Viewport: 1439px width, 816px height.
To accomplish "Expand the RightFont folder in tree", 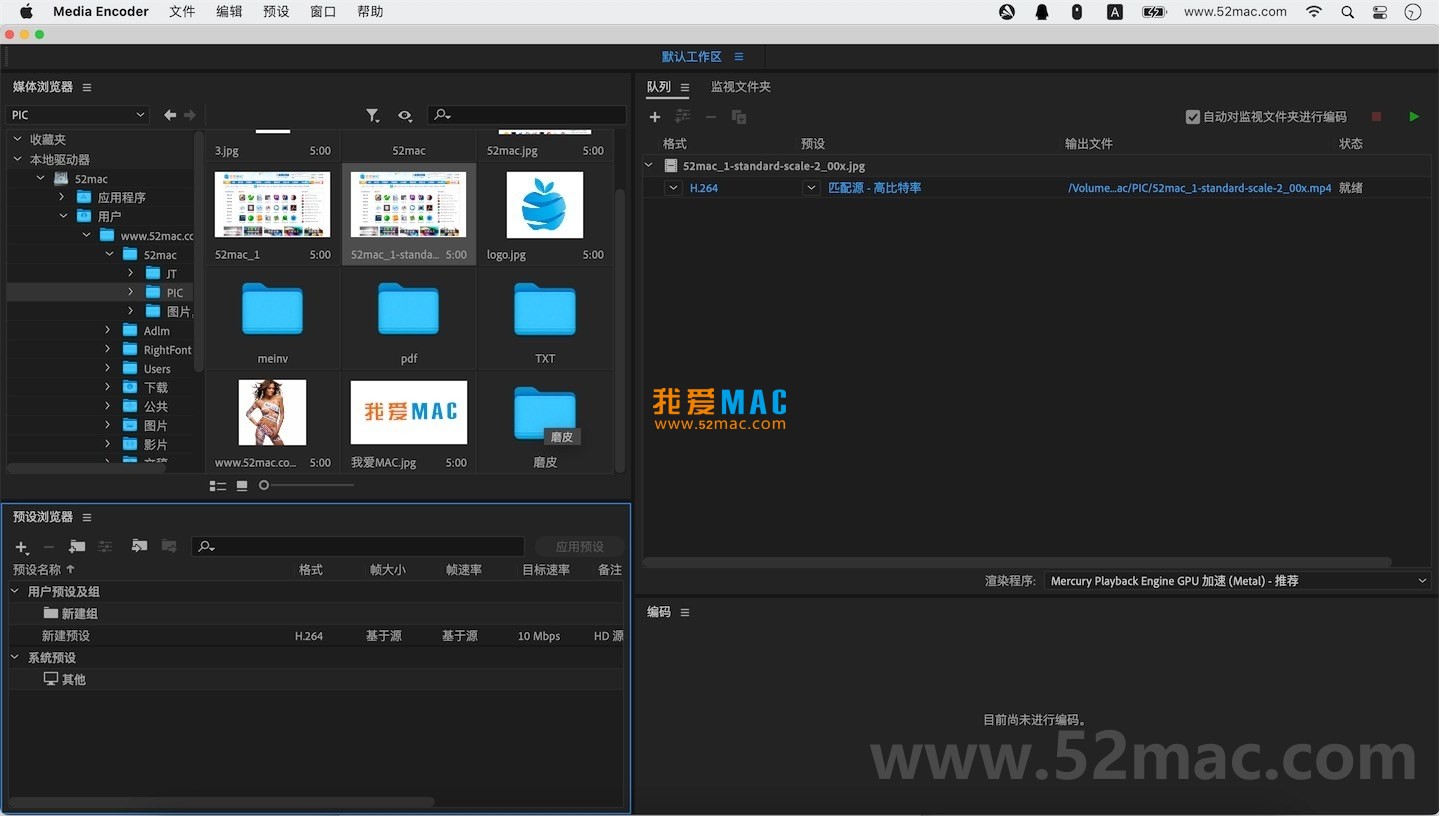I will point(108,350).
